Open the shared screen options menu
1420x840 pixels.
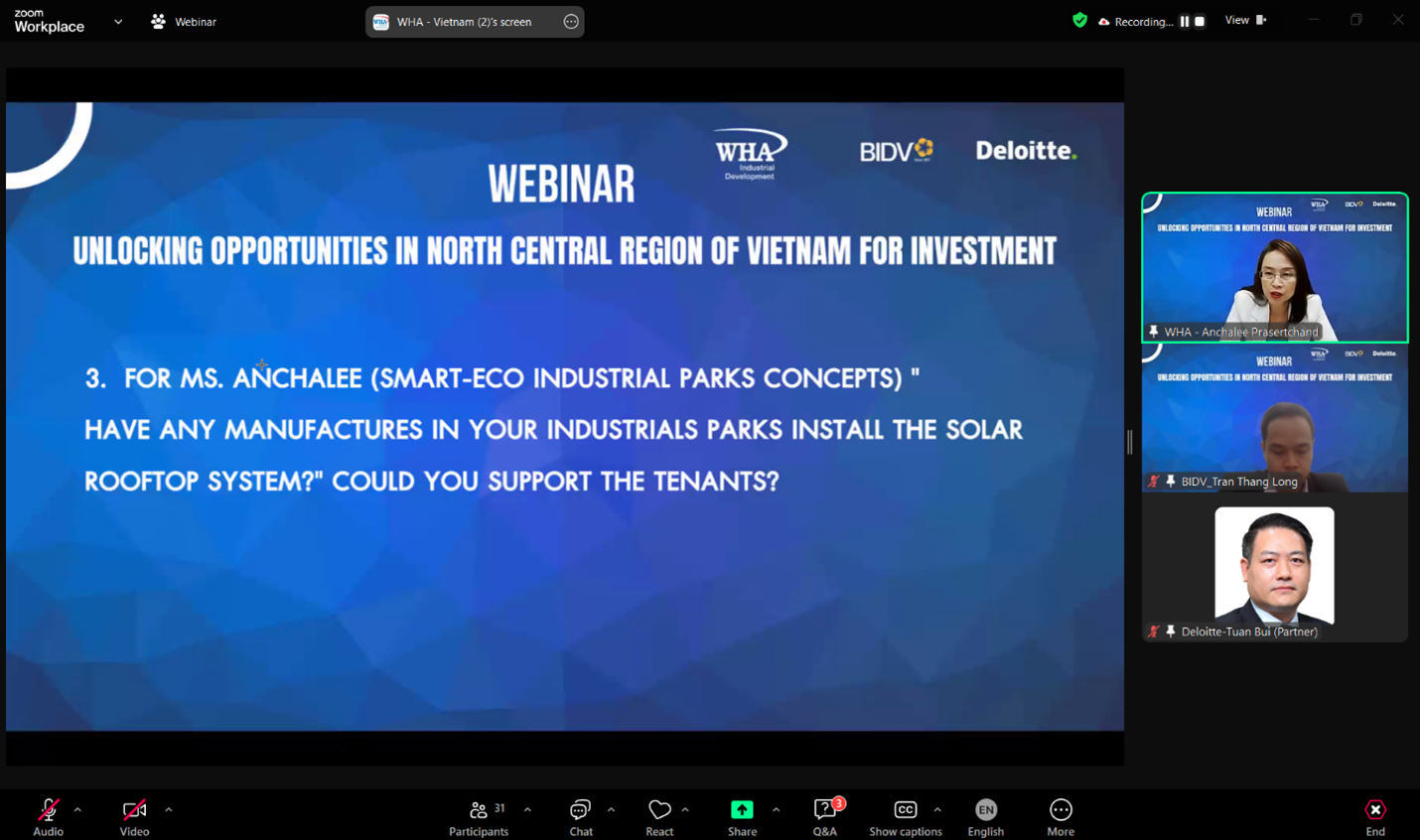[x=571, y=22]
